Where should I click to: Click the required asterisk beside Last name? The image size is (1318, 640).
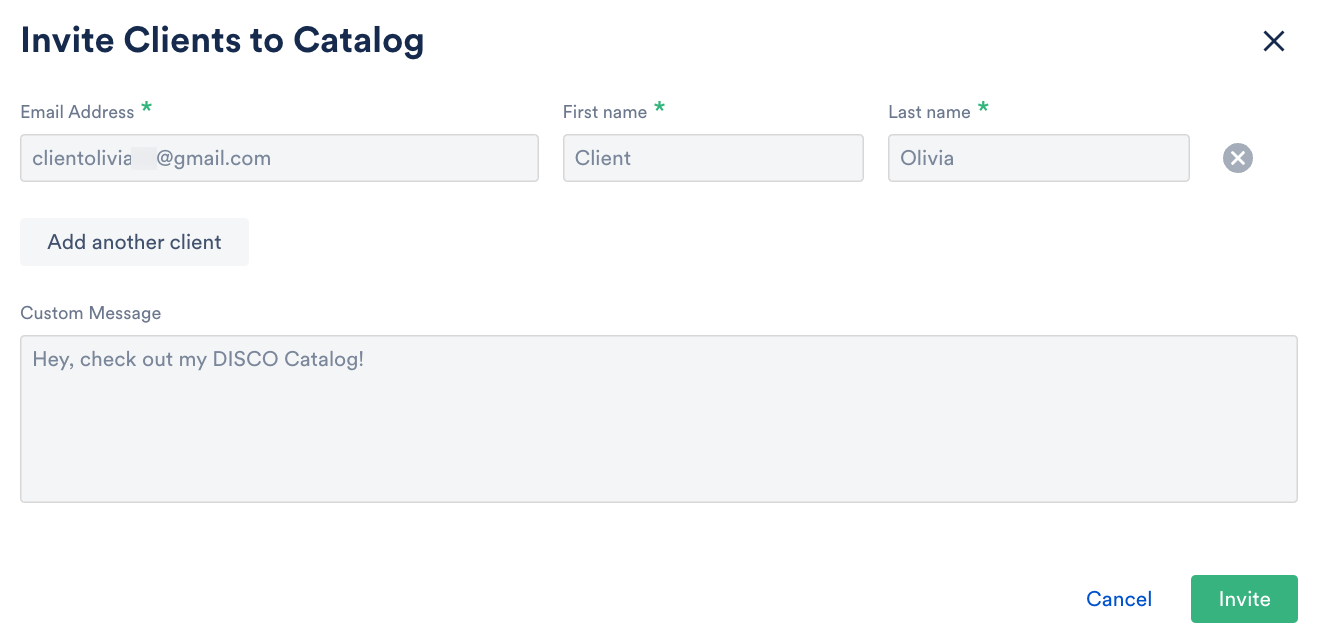tap(983, 108)
